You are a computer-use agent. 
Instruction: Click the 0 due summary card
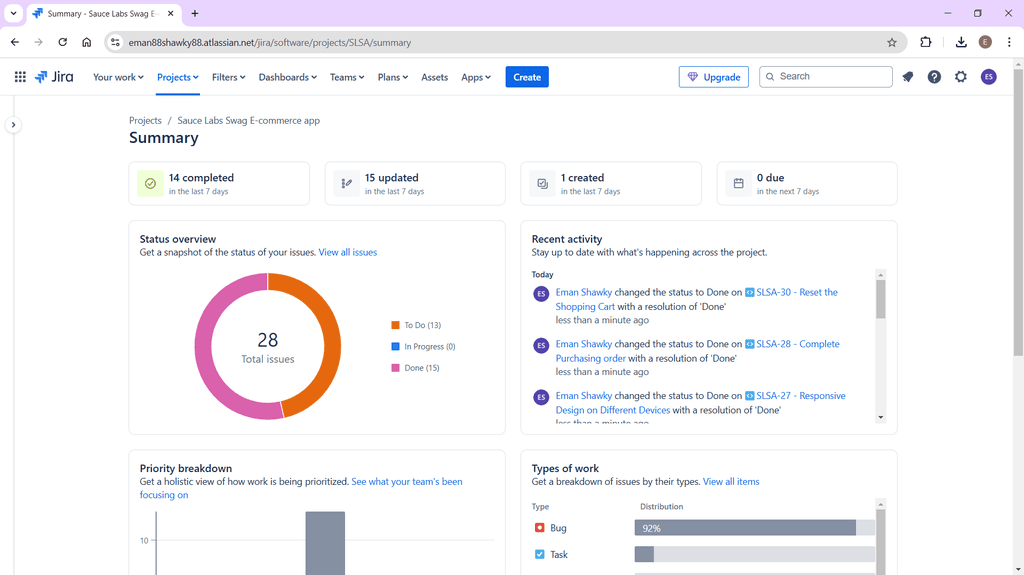click(x=807, y=184)
